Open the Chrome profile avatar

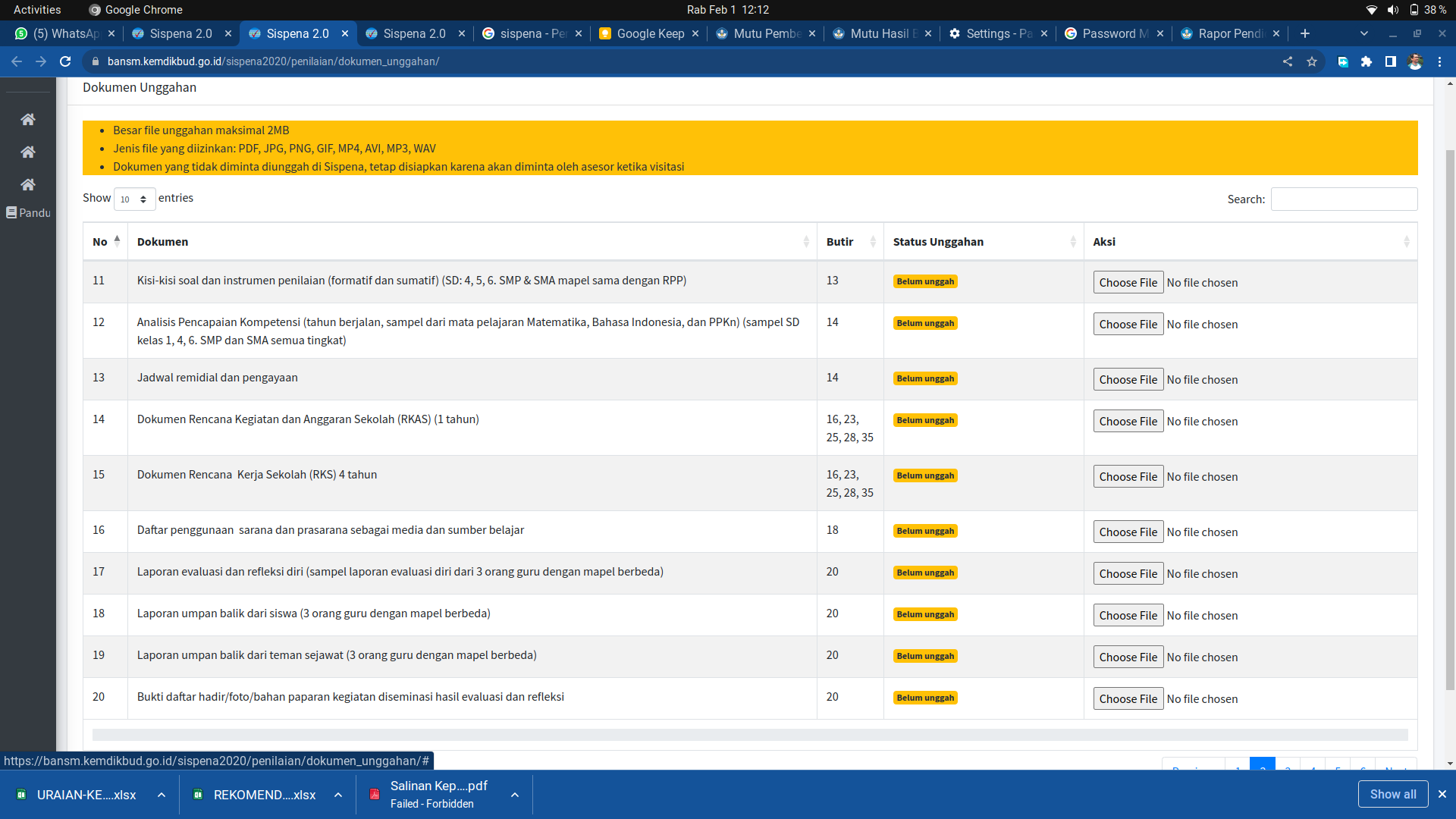click(x=1415, y=61)
